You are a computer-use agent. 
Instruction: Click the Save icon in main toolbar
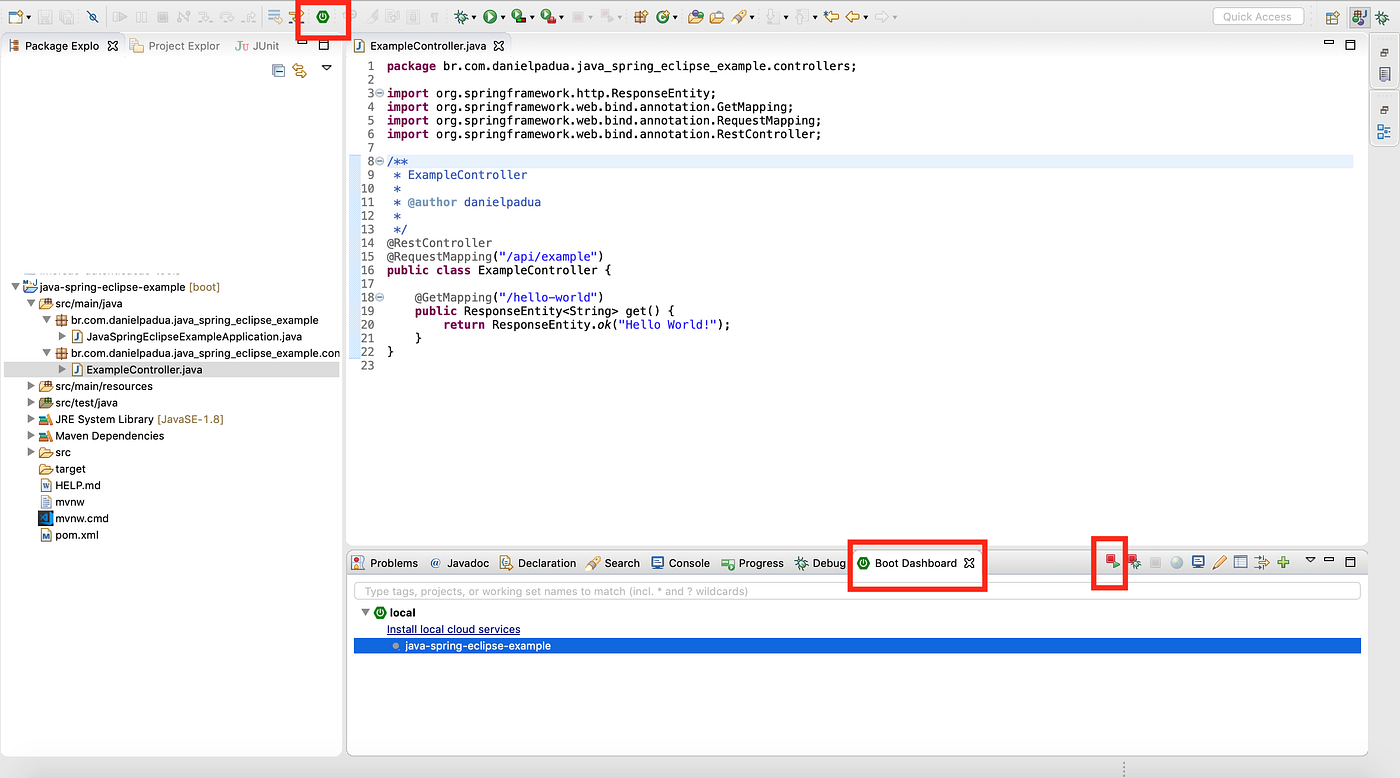[x=45, y=16]
